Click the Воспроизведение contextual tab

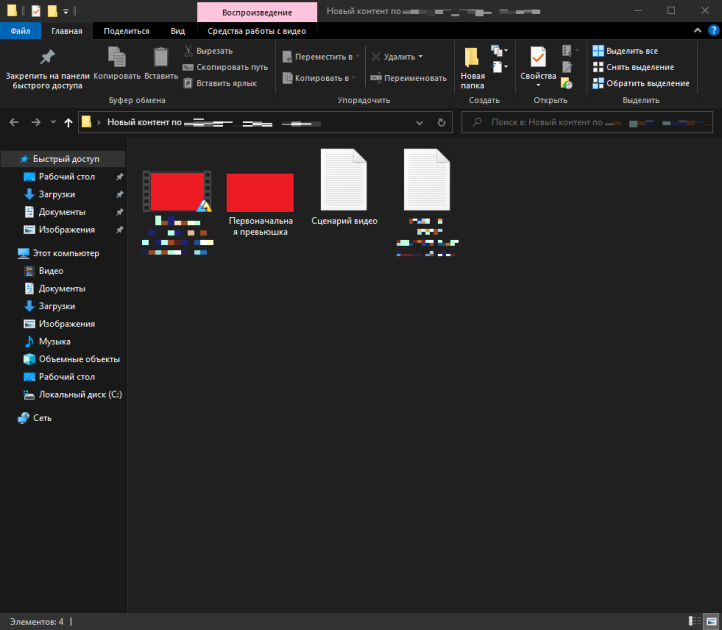257,12
